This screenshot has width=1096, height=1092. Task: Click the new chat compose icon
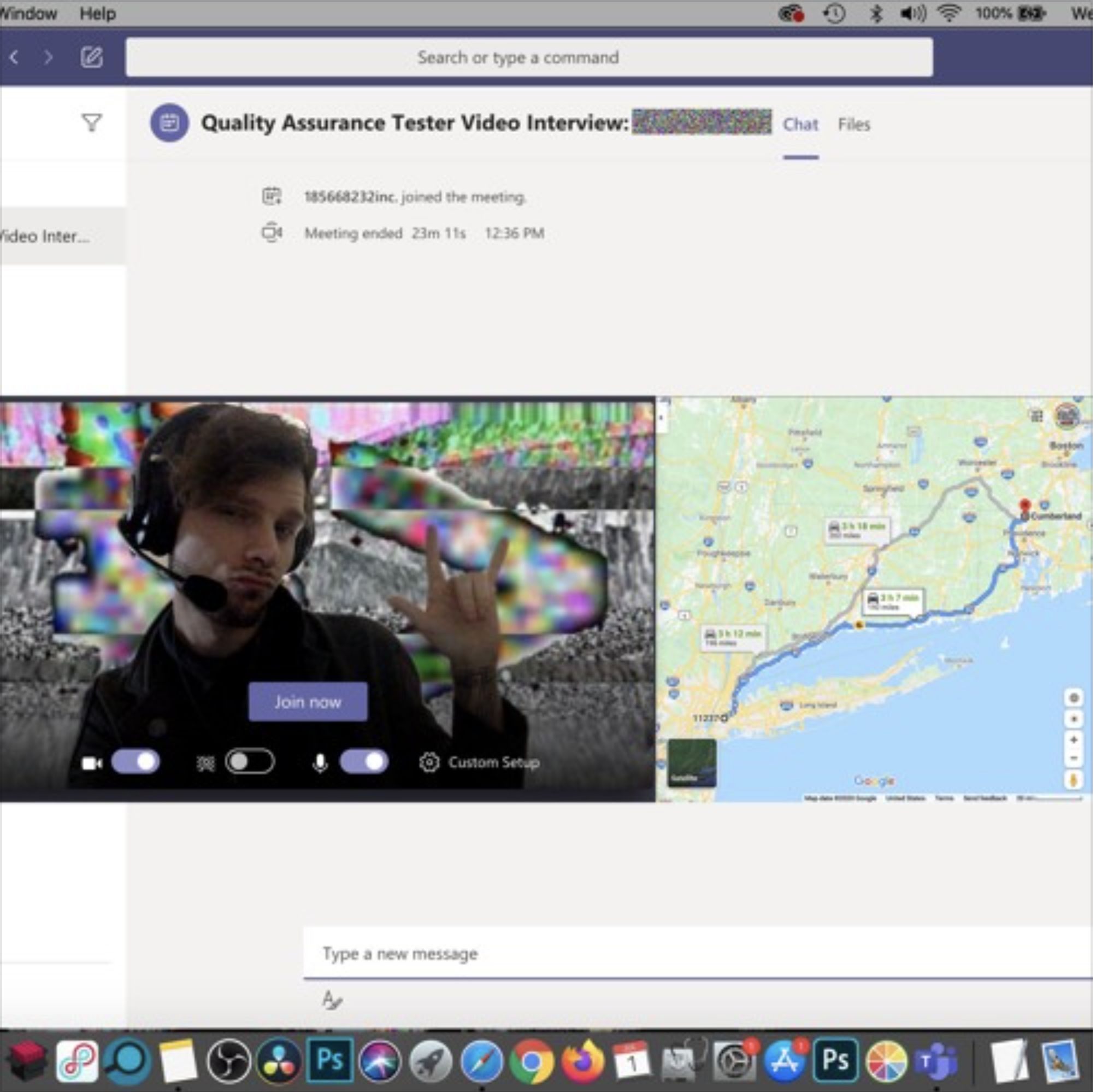click(x=91, y=57)
